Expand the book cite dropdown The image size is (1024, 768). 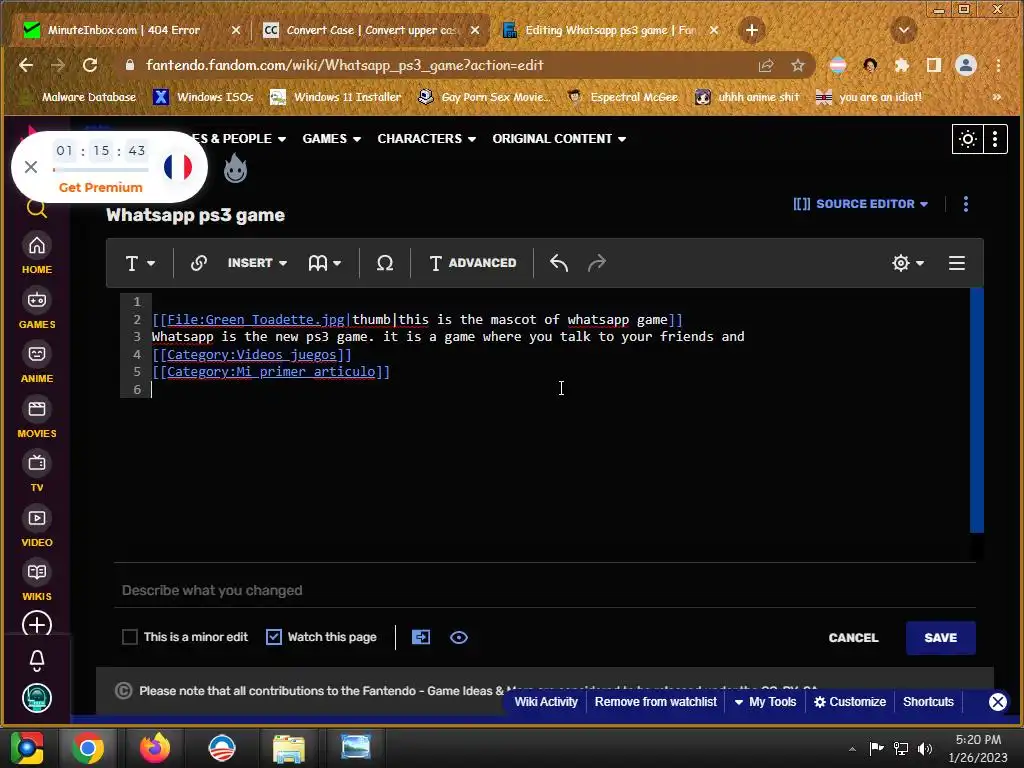325,263
